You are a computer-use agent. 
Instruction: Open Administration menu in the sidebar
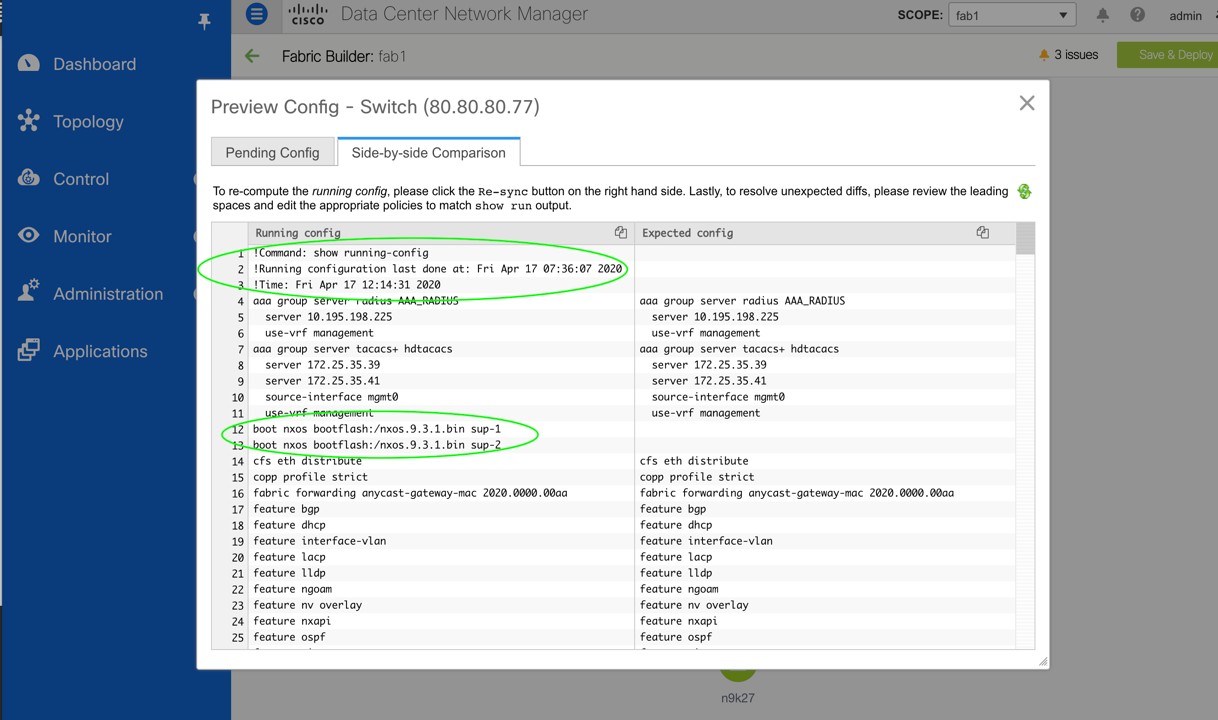[x=108, y=294]
